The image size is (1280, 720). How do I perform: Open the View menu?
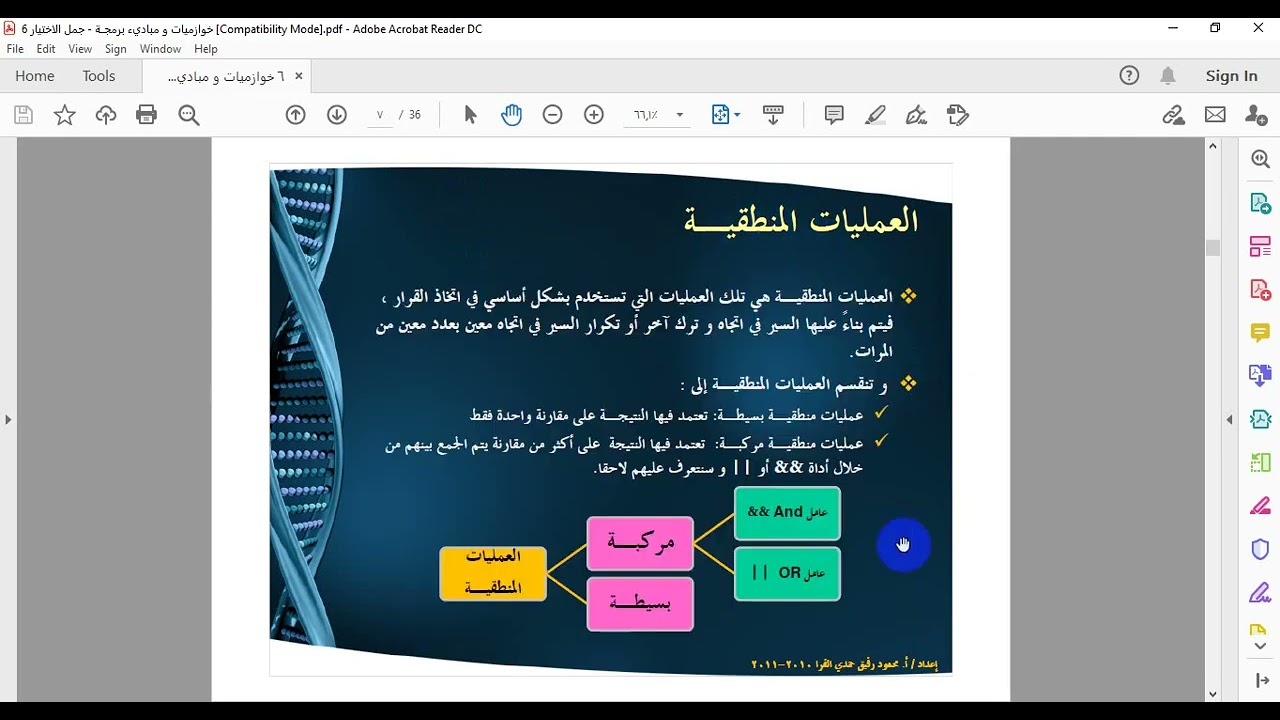coord(80,49)
